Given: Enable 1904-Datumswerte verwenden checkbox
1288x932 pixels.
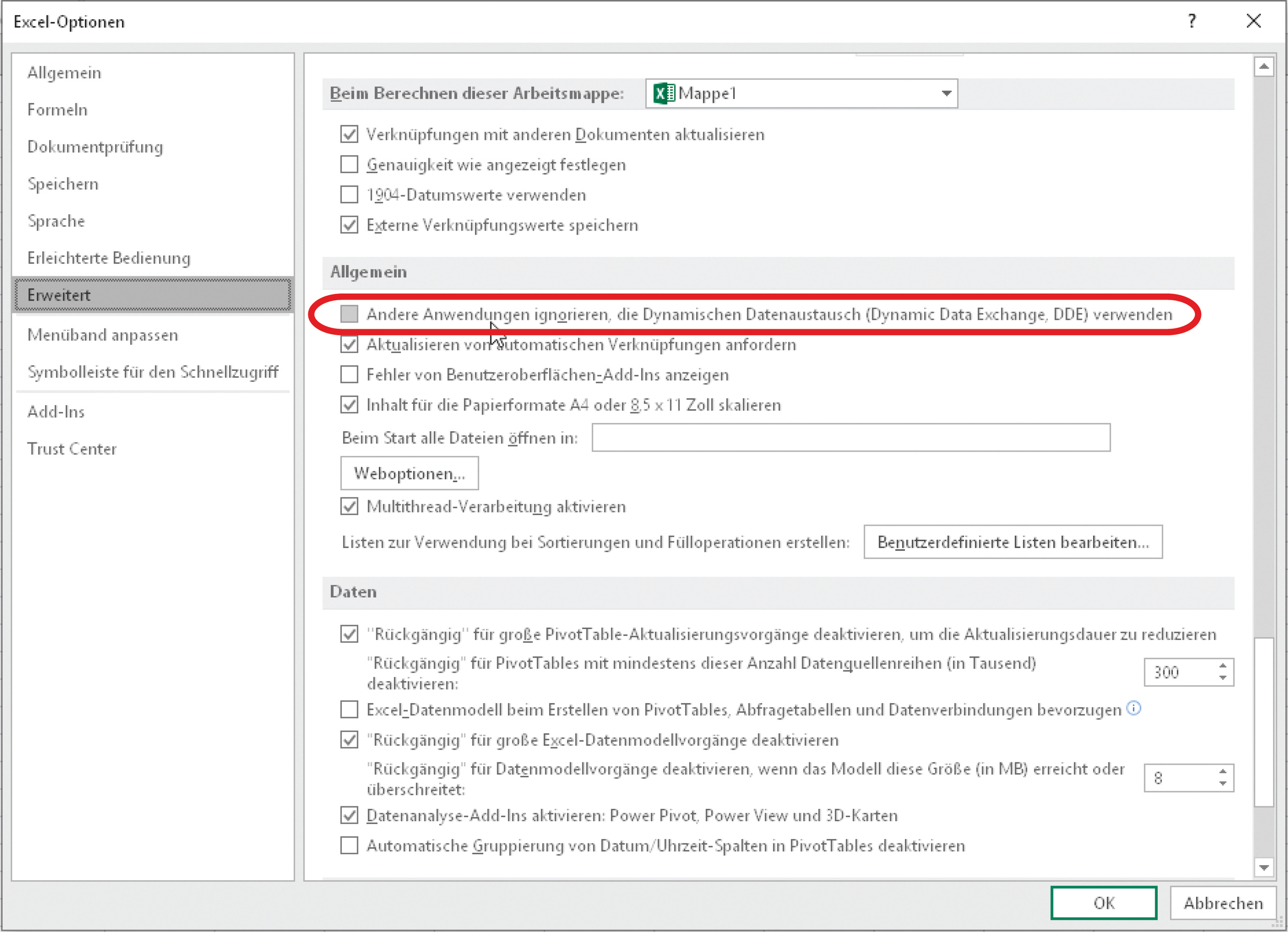Looking at the screenshot, I should 349,195.
